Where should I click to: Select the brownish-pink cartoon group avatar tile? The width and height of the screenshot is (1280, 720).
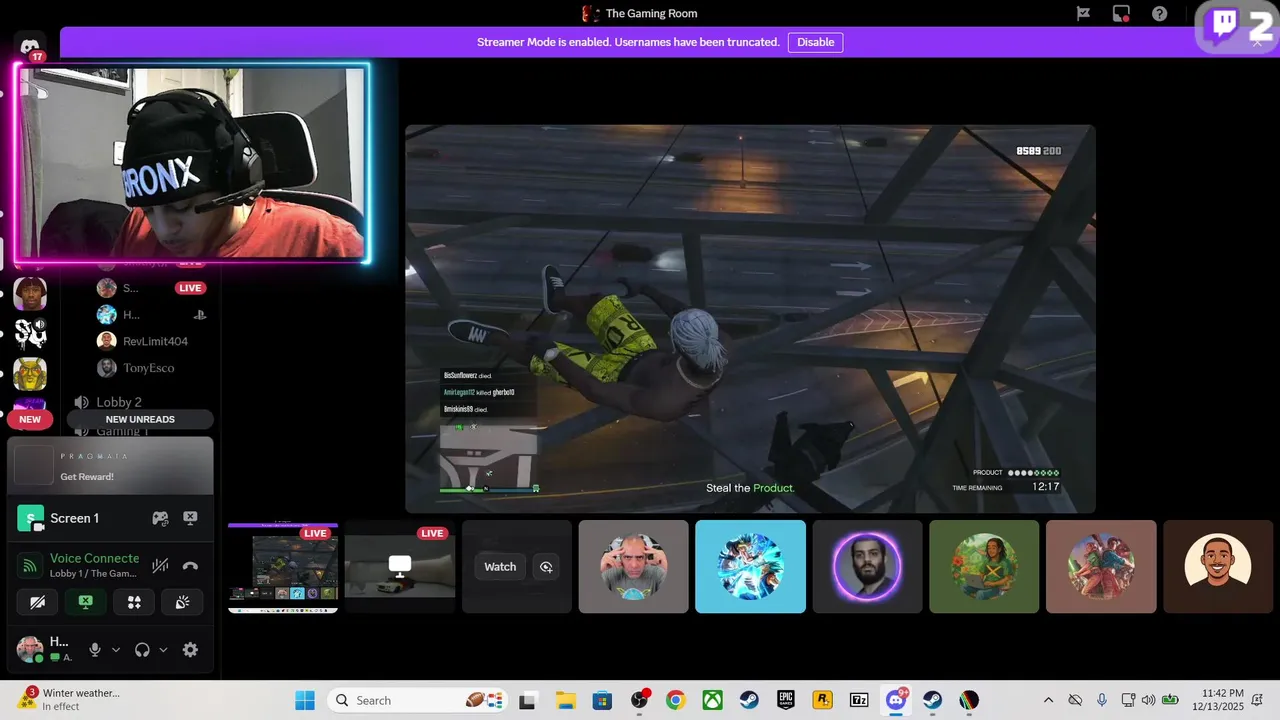(x=1101, y=567)
